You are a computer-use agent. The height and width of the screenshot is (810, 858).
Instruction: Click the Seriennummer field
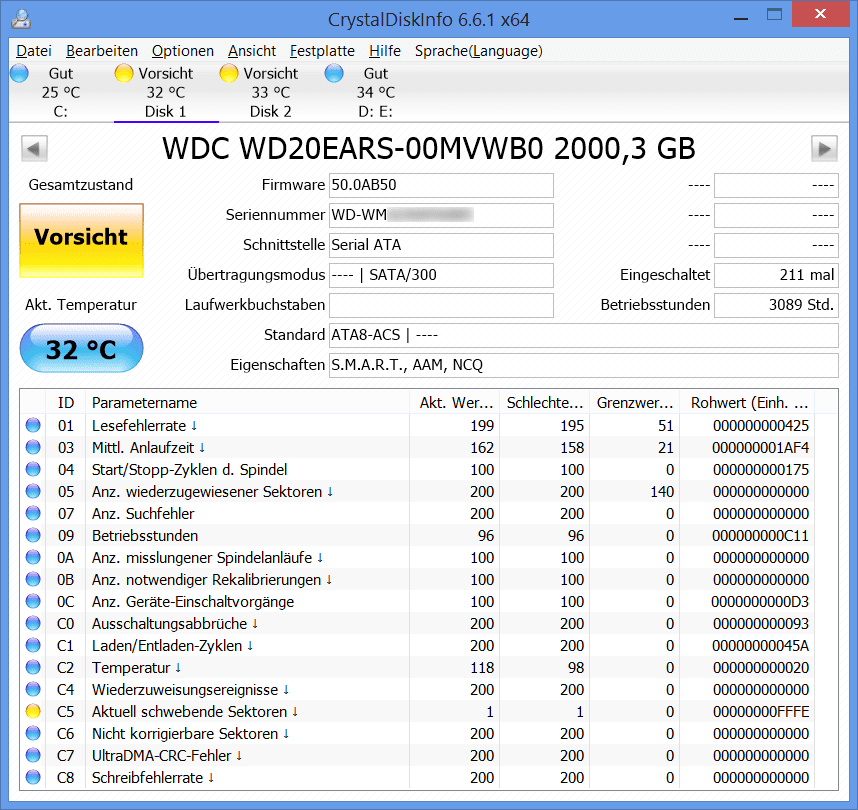(x=441, y=215)
